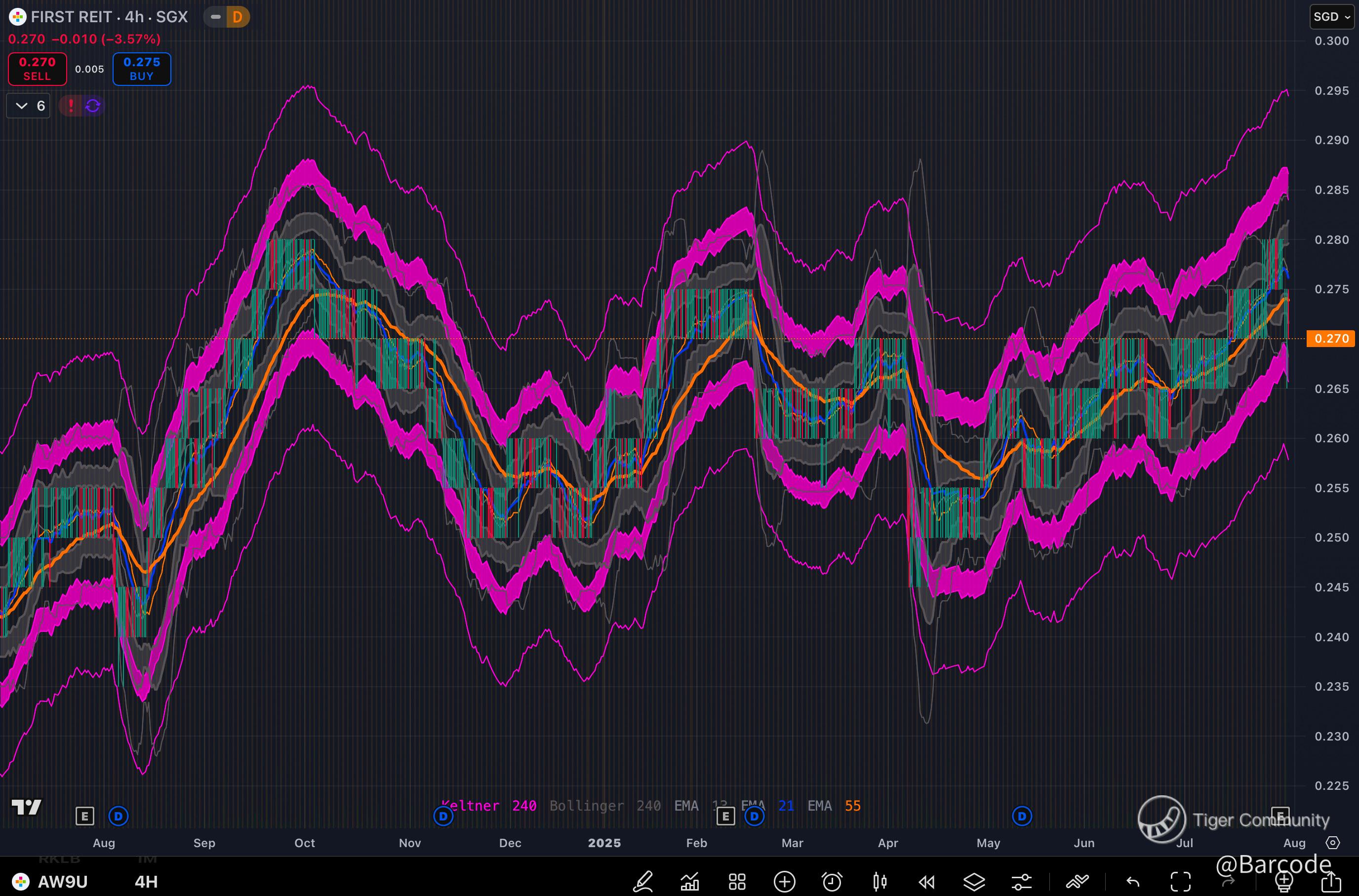Viewport: 1359px width, 896px height.
Task: Expand the collapsed indicator legend showing 6
Action: pos(29,106)
